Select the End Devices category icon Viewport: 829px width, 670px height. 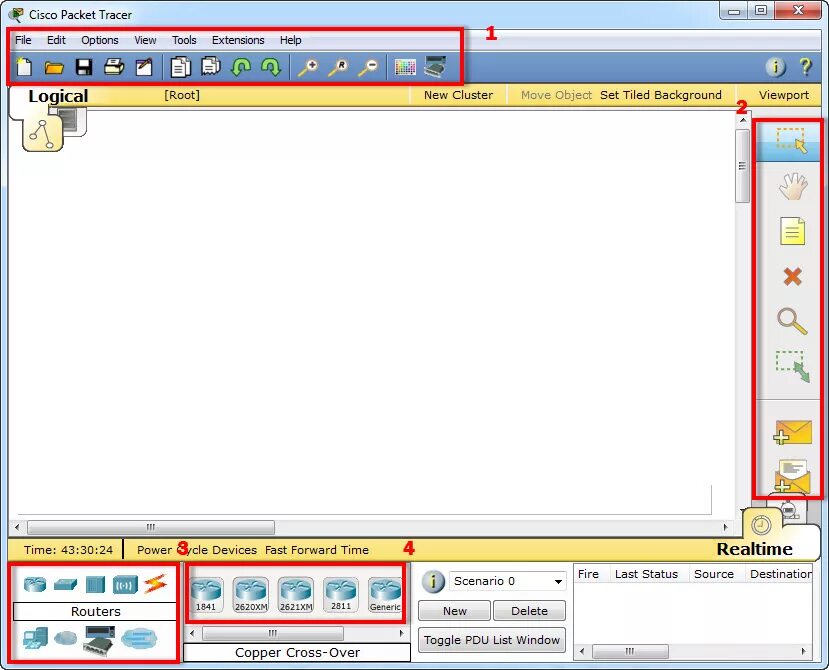(x=35, y=638)
